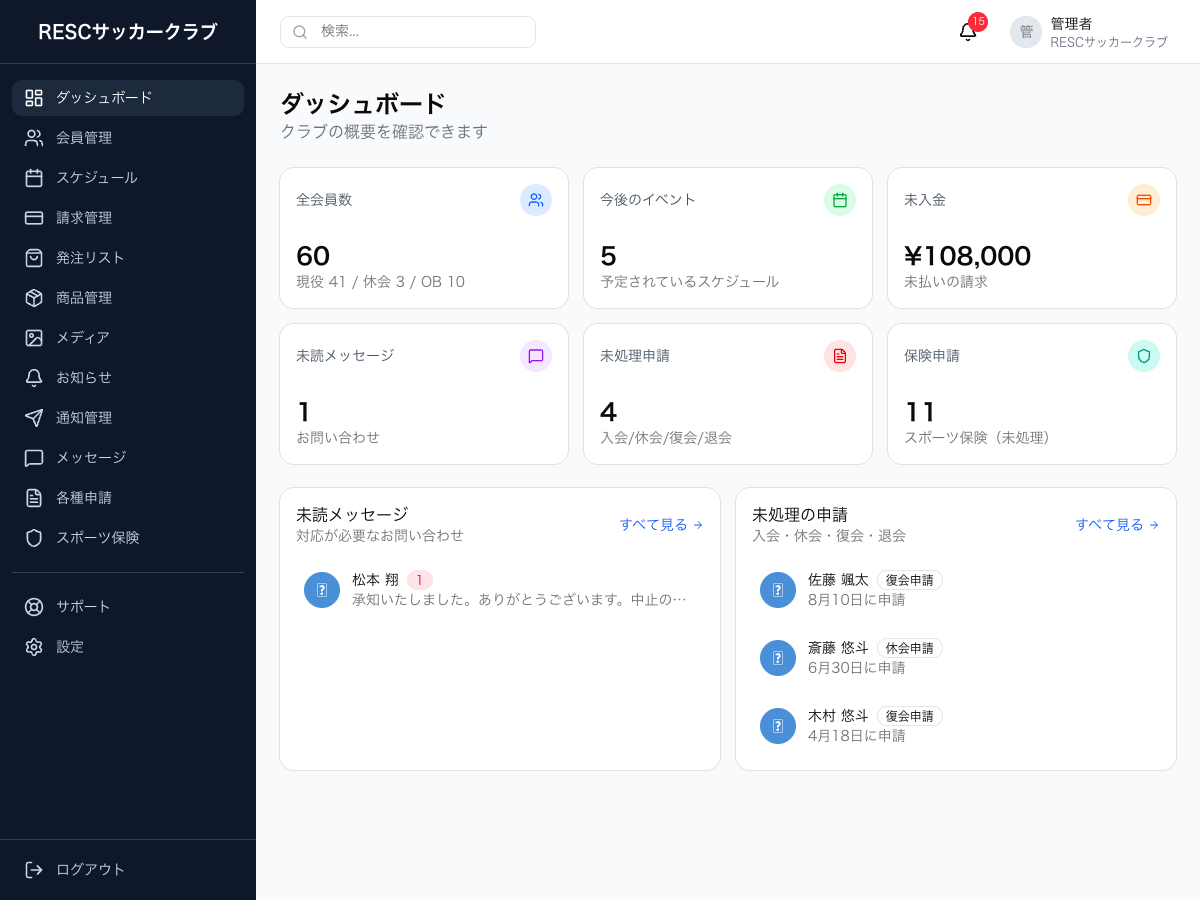Click すべて見る link in 未読メッセージ panel

point(661,525)
